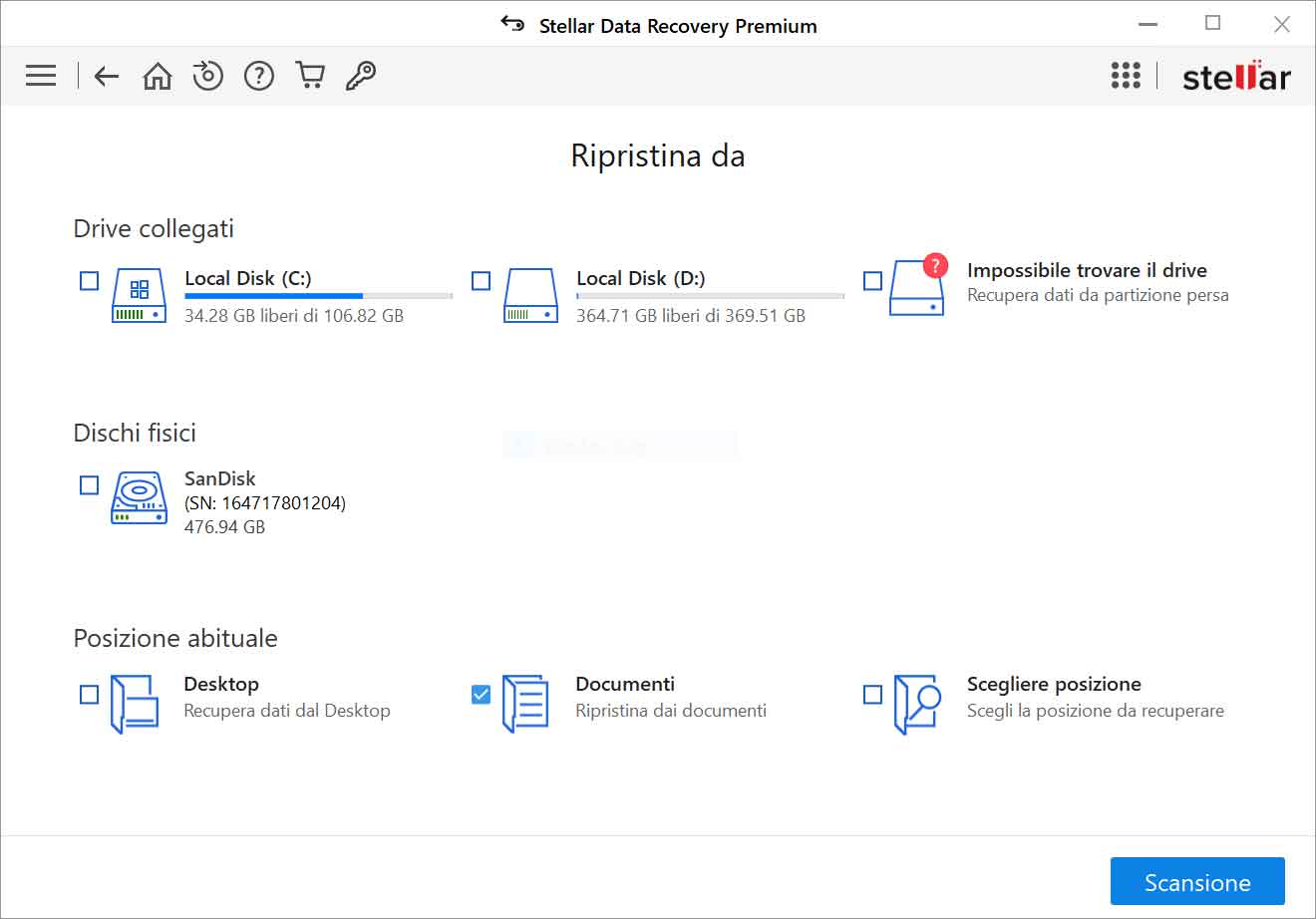Click Recupera dati da partizione persa text

[1098, 295]
